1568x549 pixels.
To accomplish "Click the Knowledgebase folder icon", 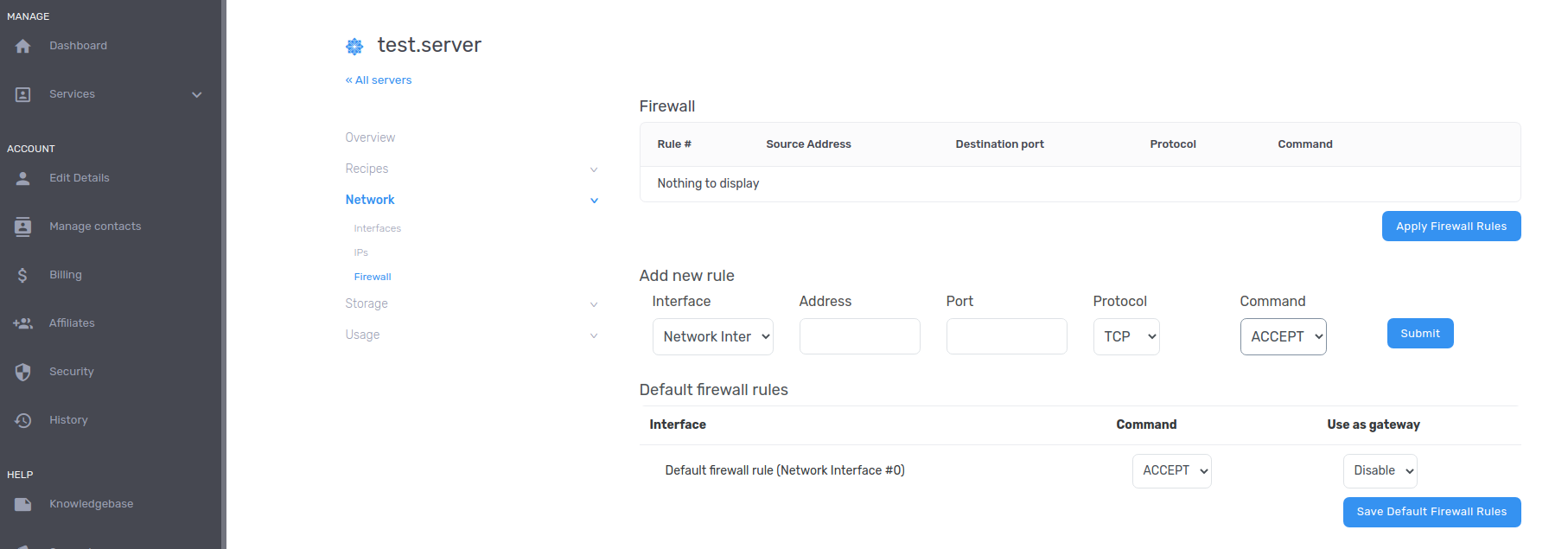I will (x=23, y=504).
